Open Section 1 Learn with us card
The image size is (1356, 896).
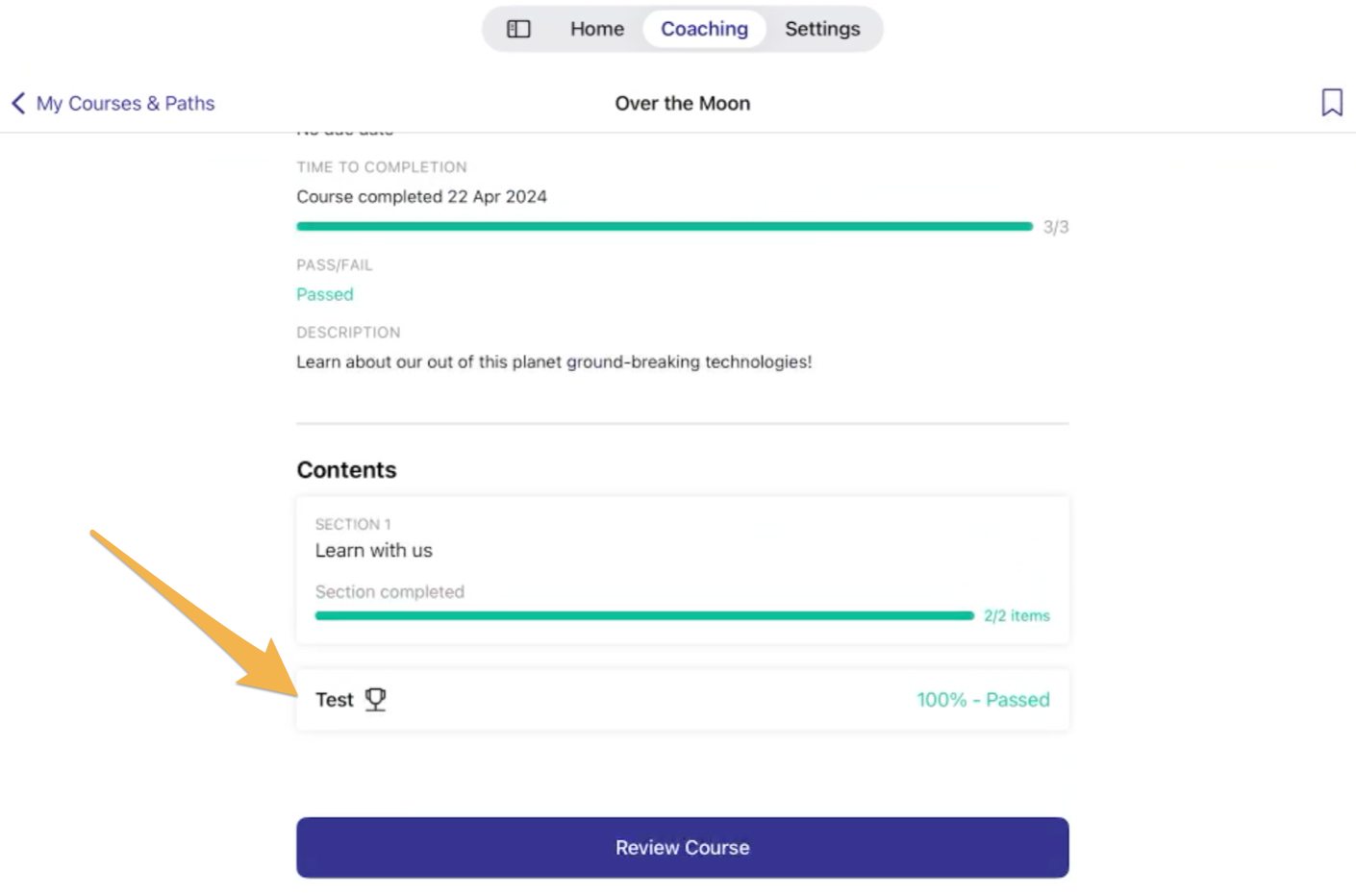[x=683, y=570]
